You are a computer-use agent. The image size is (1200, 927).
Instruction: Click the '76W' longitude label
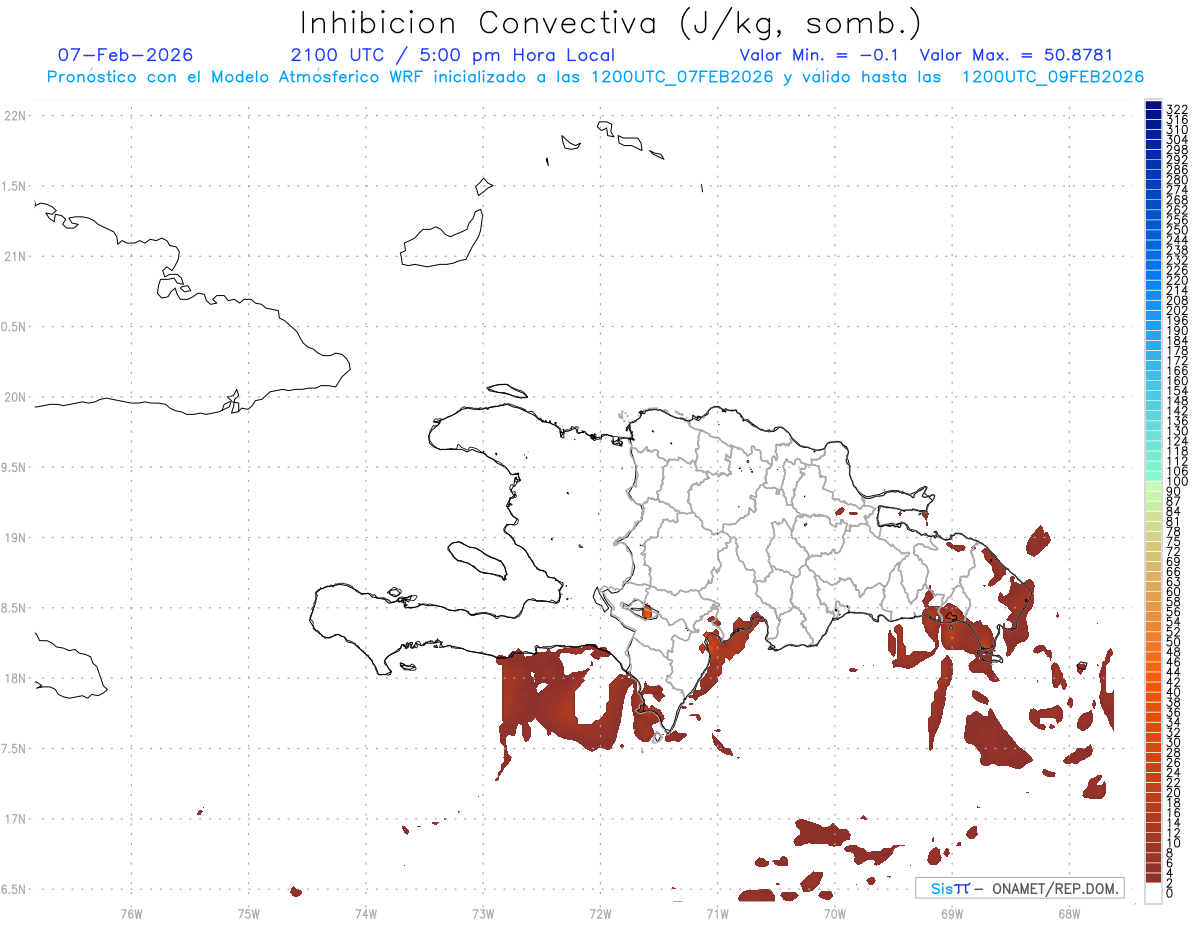coord(131,912)
